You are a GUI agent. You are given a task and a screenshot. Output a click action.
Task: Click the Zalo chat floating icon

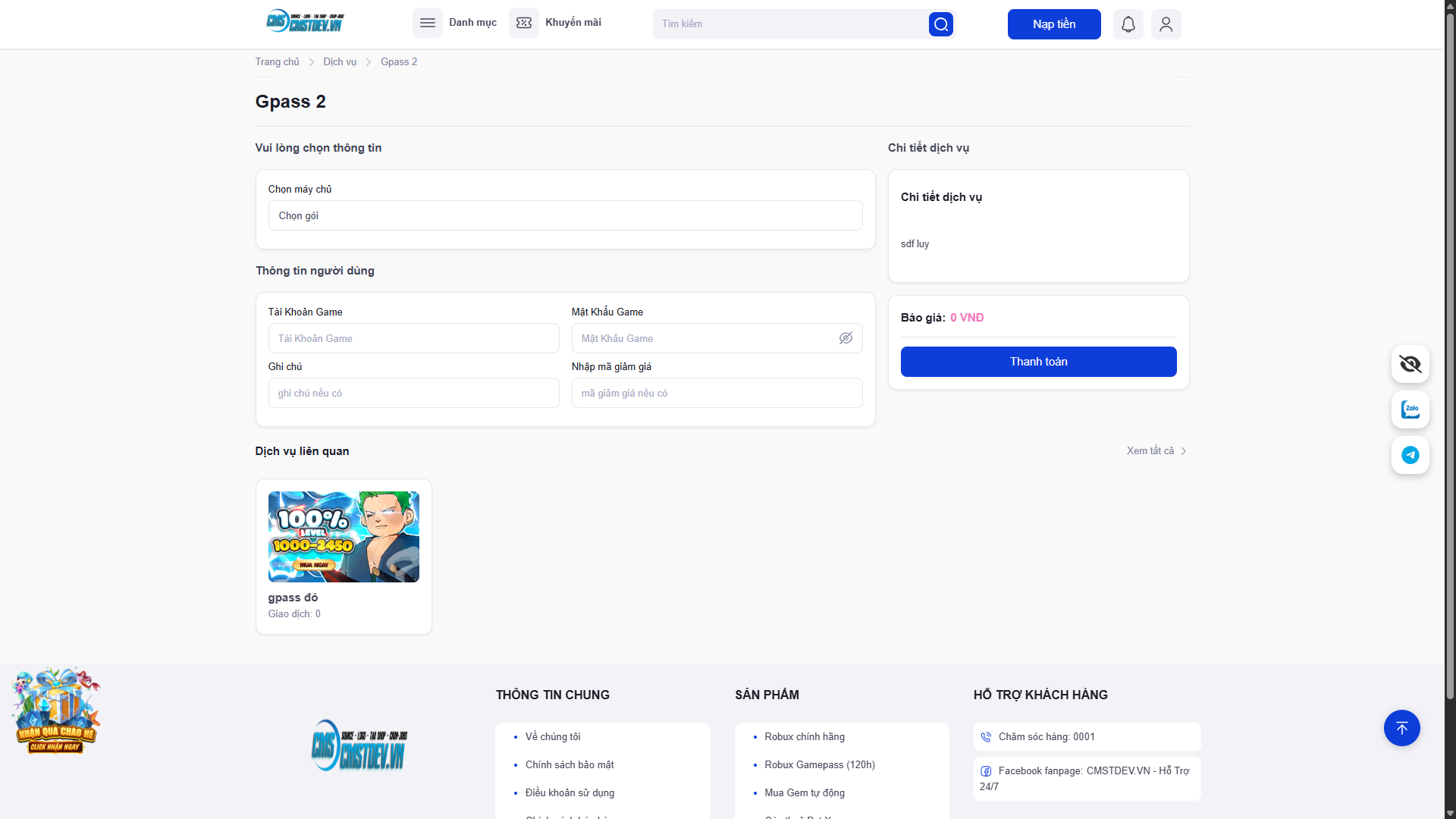click(x=1410, y=409)
